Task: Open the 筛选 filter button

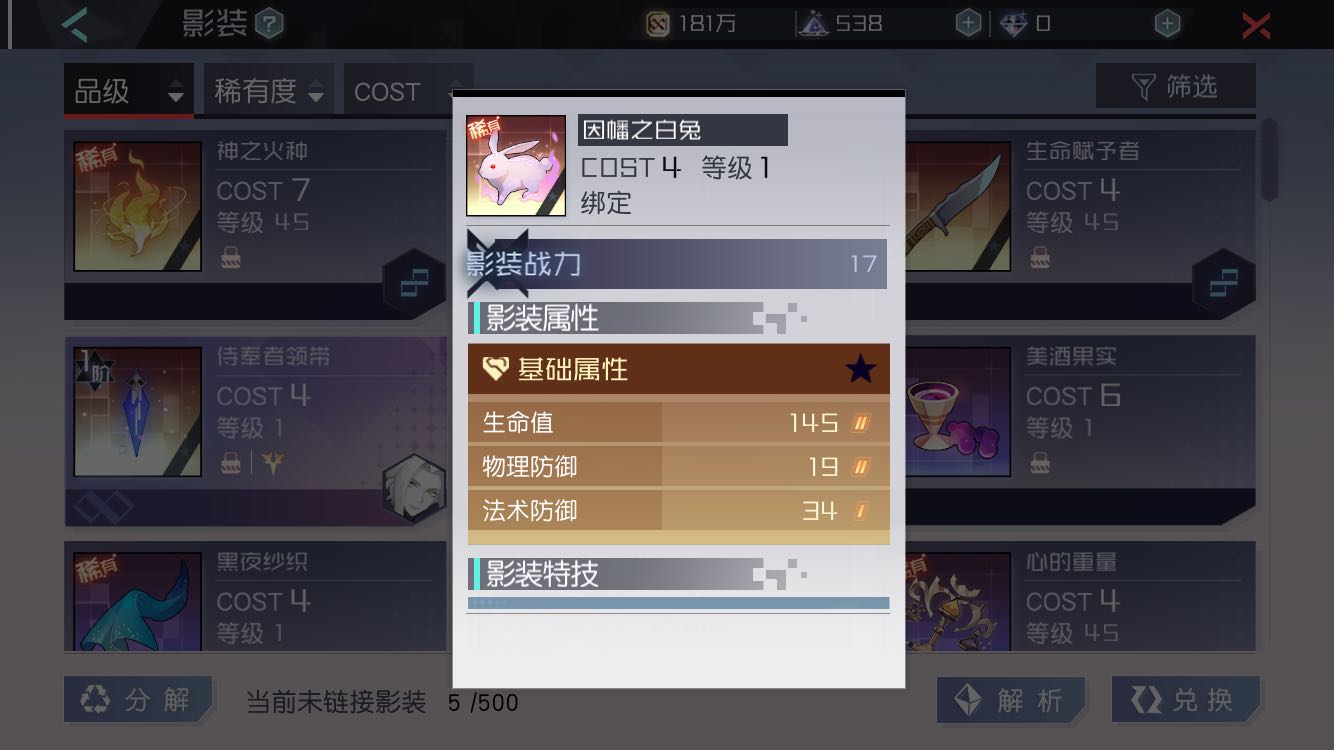Action: click(1176, 87)
